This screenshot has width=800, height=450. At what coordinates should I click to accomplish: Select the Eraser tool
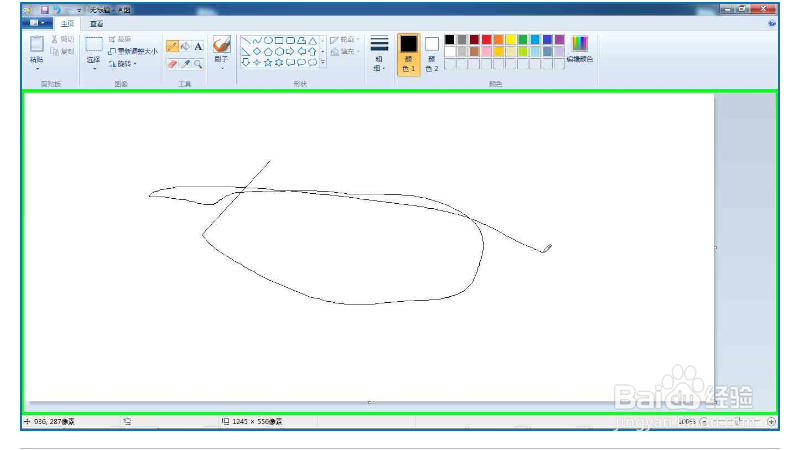(172, 64)
